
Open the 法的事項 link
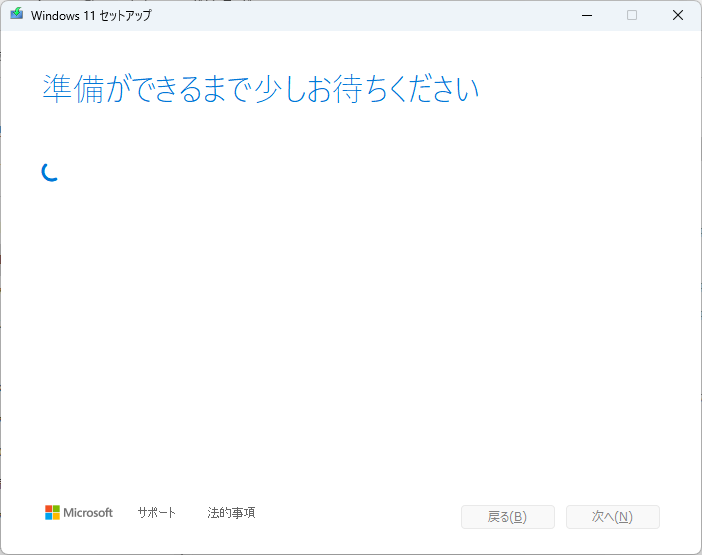[231, 513]
